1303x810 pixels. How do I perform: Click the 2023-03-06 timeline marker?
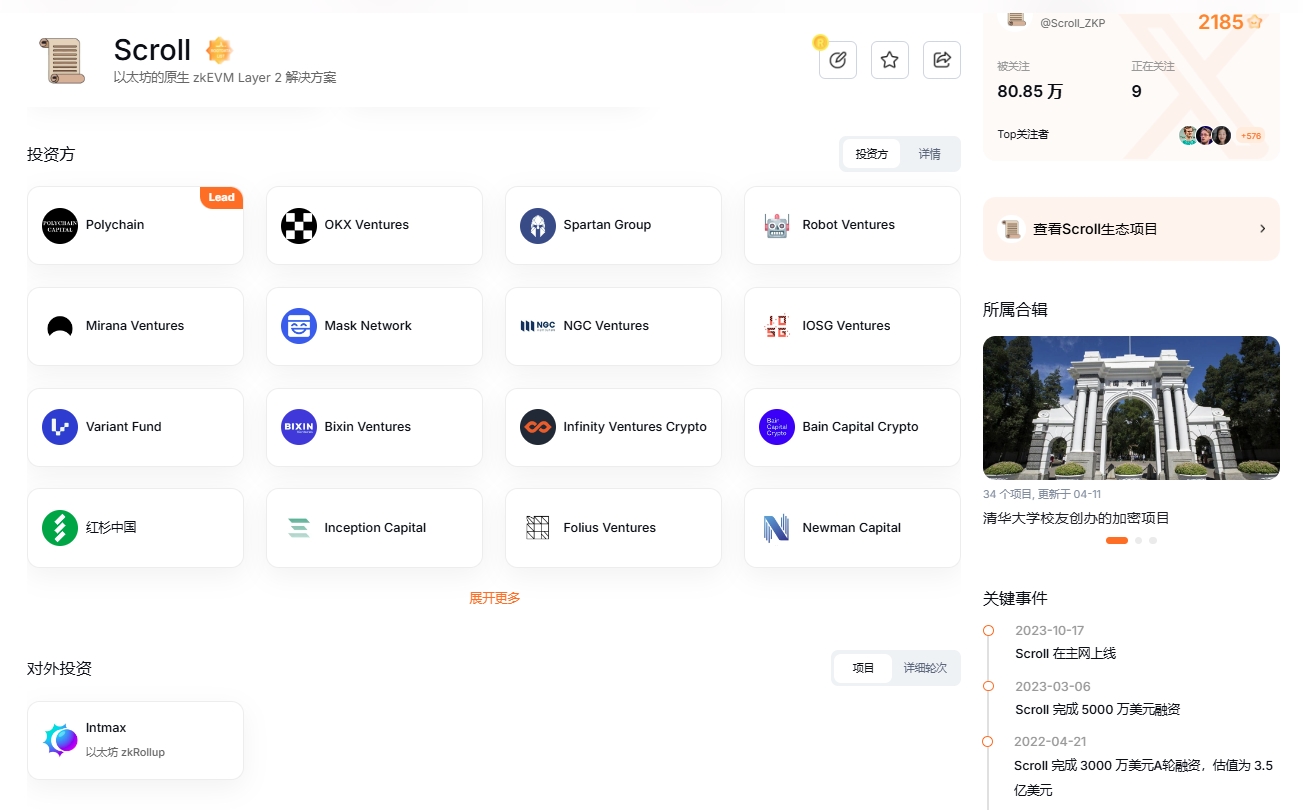point(988,686)
